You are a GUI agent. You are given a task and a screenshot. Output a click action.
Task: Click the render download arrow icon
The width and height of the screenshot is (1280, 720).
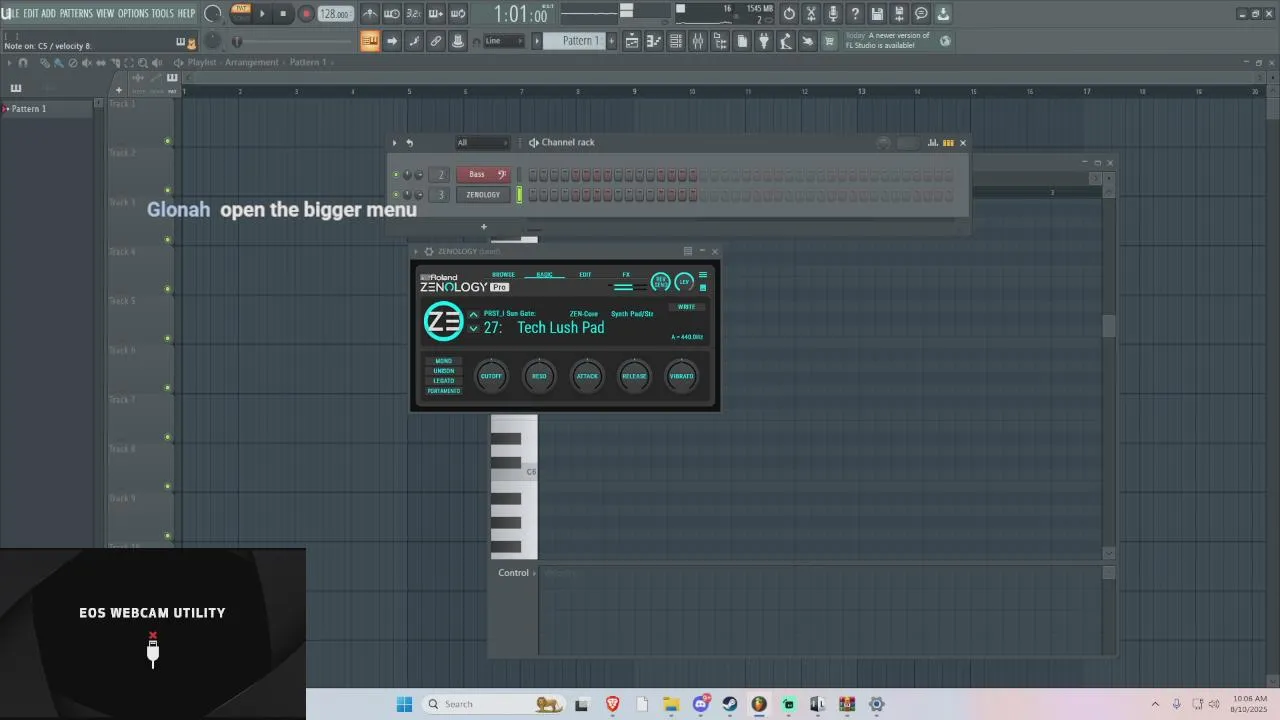pos(943,14)
